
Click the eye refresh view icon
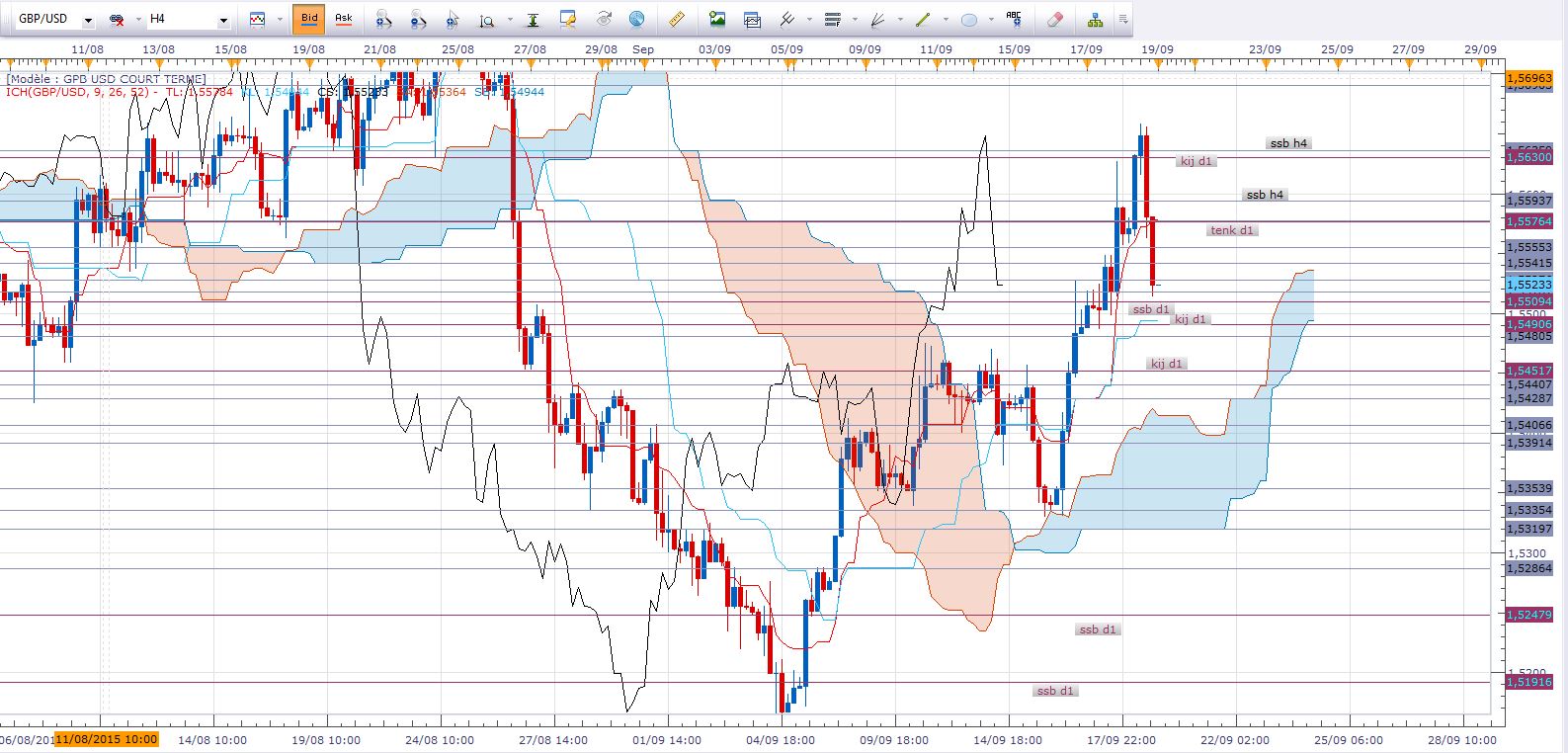604,19
